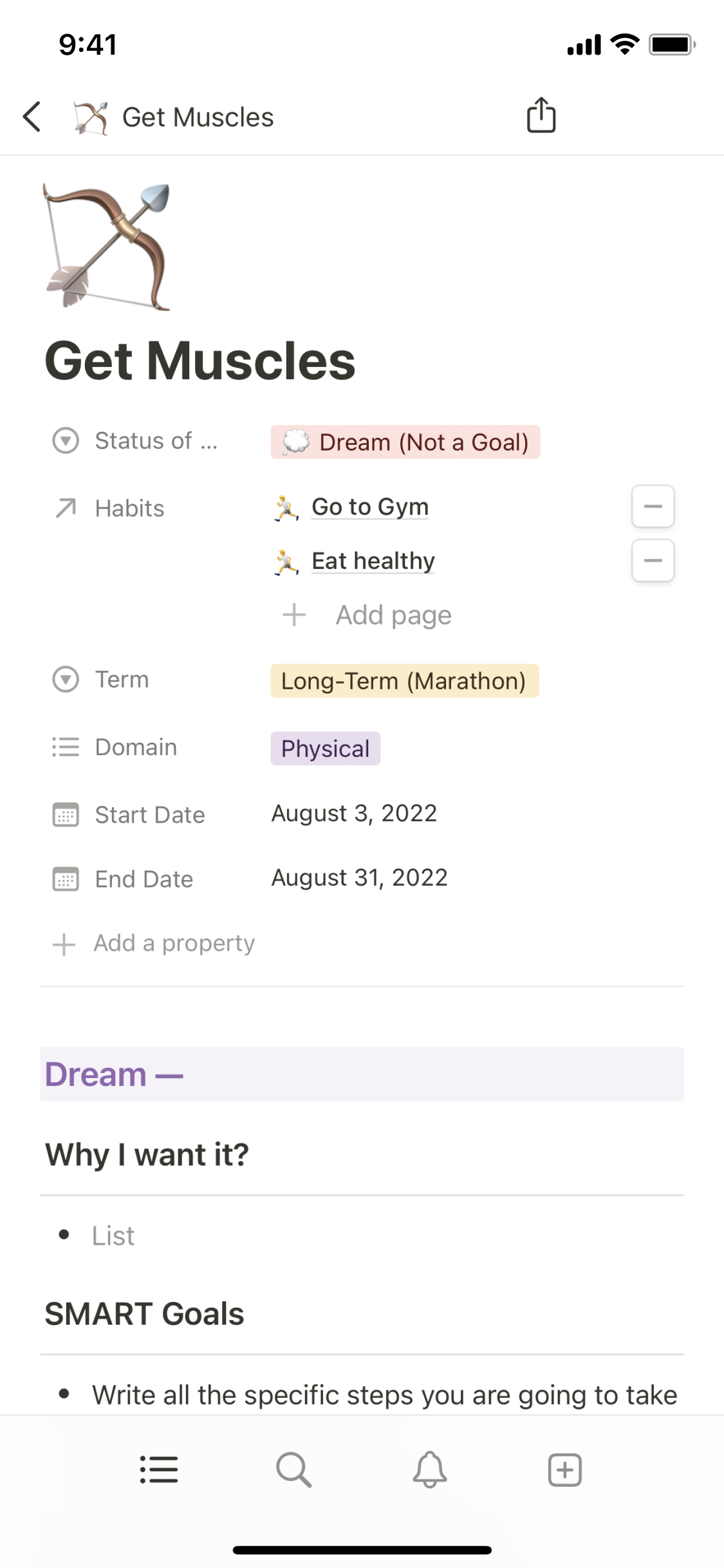Open search with magnifier icon
Image resolution: width=724 pixels, height=1568 pixels.
294,1470
